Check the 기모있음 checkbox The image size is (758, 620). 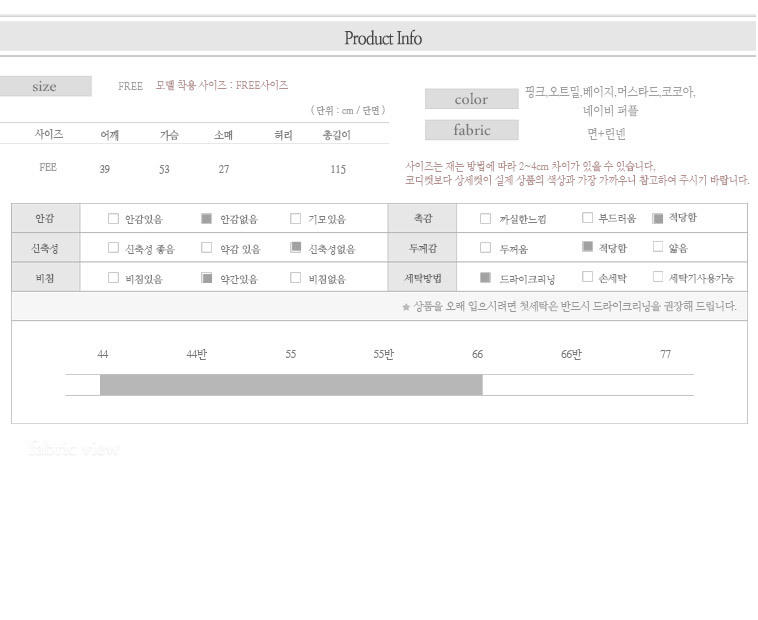coord(296,219)
